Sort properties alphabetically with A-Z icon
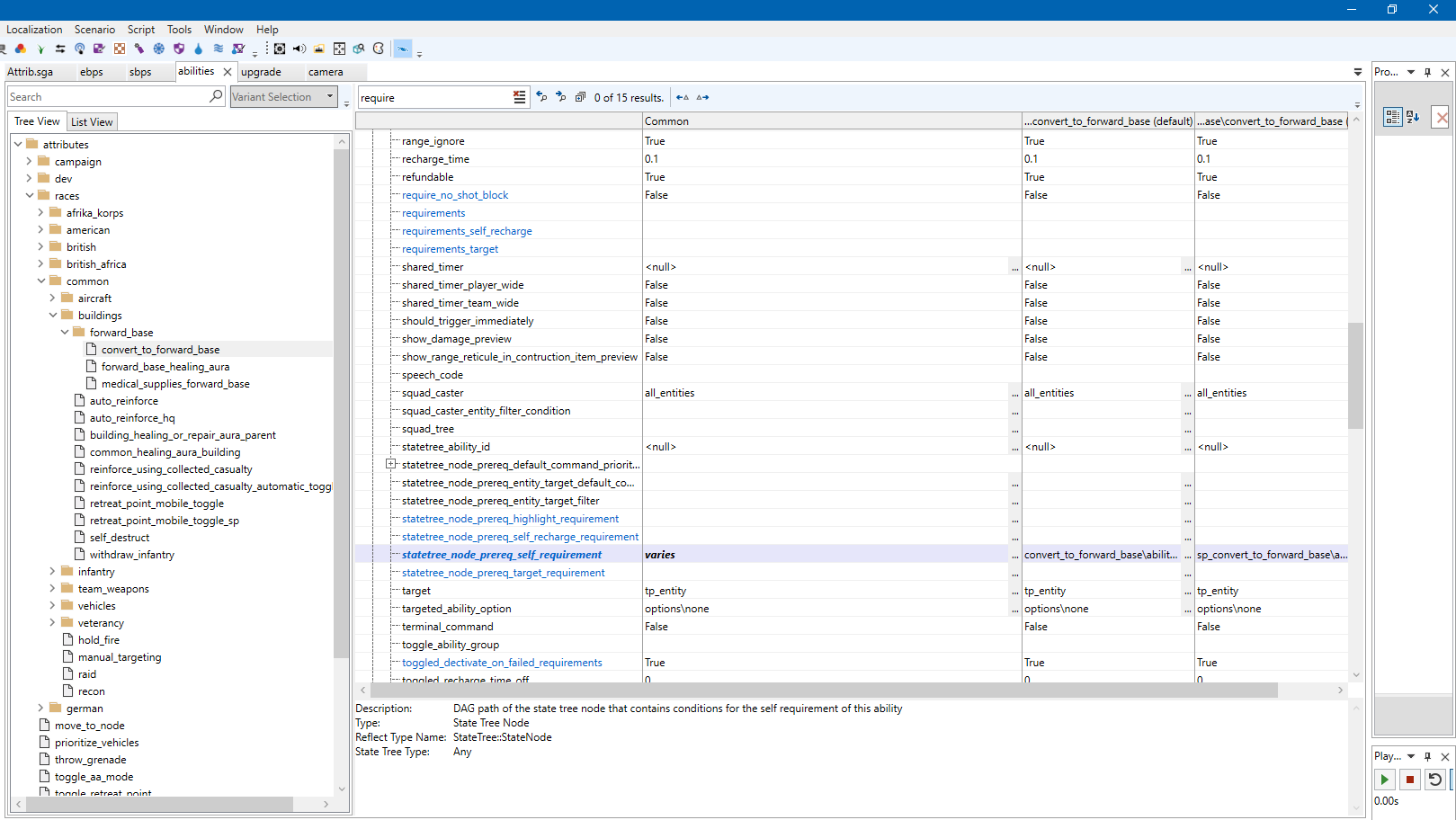This screenshot has height=820, width=1456. pyautogui.click(x=1413, y=117)
